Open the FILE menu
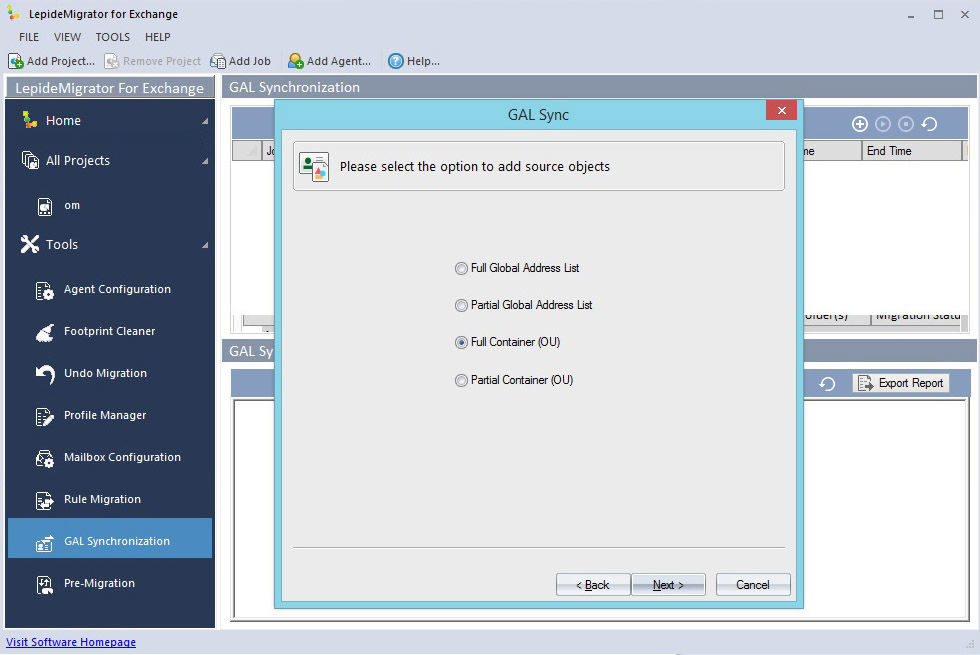Image resolution: width=980 pixels, height=655 pixels. (x=29, y=37)
